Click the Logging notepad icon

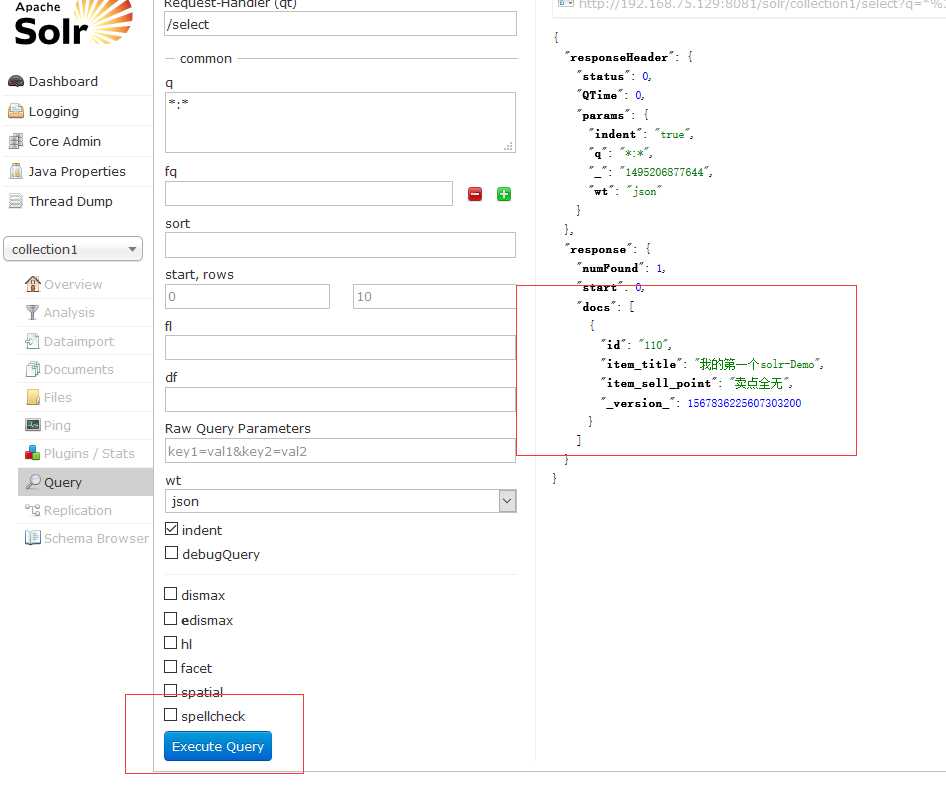pyautogui.click(x=16, y=111)
